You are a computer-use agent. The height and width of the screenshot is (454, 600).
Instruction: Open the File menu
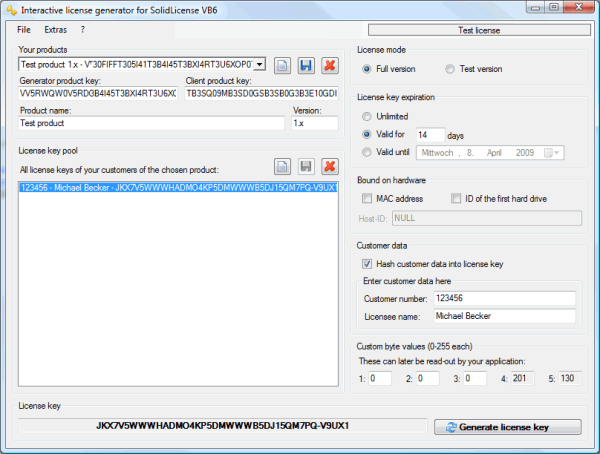[x=24, y=29]
